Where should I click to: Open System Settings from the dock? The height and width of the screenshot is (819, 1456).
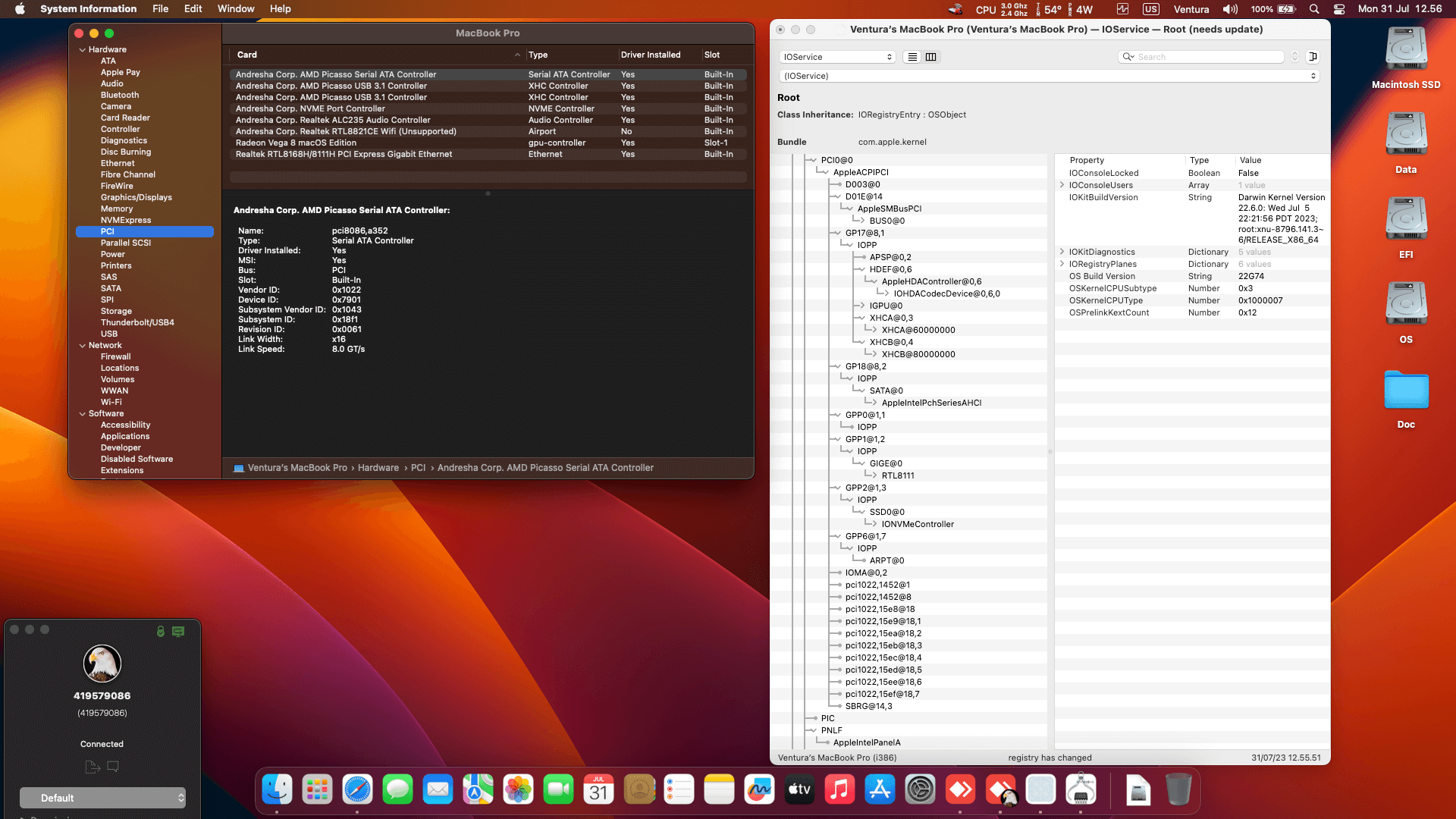tap(920, 790)
